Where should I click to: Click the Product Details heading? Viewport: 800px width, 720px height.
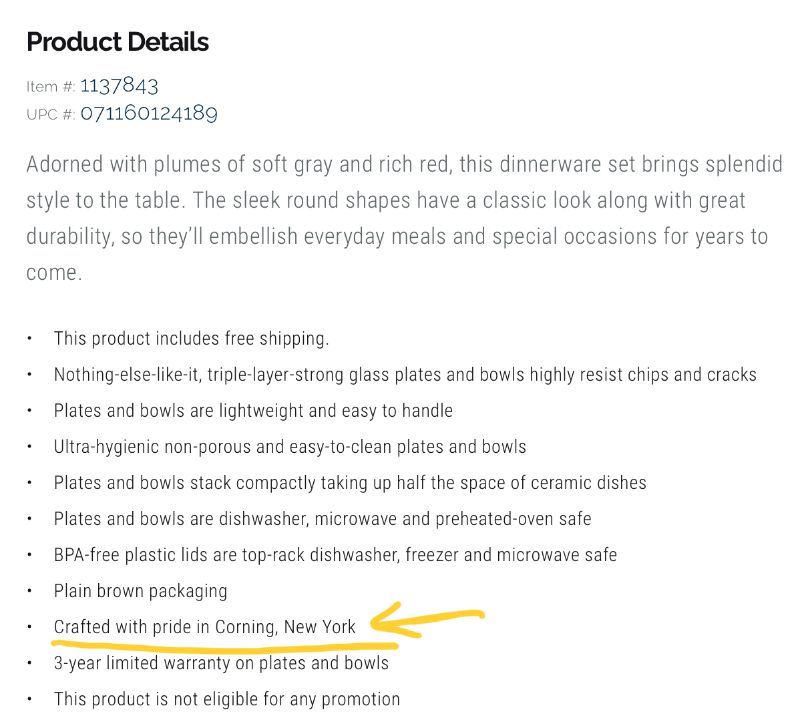click(117, 42)
